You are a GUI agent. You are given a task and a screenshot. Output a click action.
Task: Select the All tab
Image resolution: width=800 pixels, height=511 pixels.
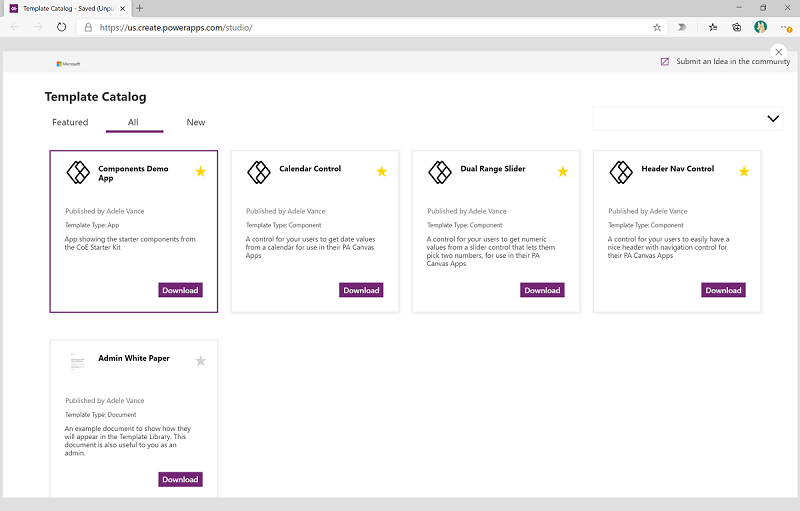pyautogui.click(x=133, y=122)
